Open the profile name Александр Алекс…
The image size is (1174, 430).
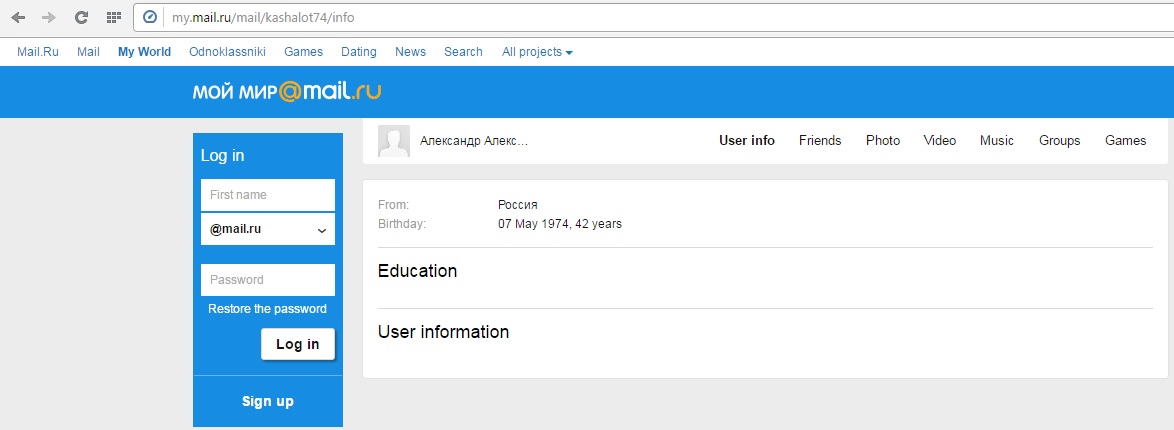point(474,140)
